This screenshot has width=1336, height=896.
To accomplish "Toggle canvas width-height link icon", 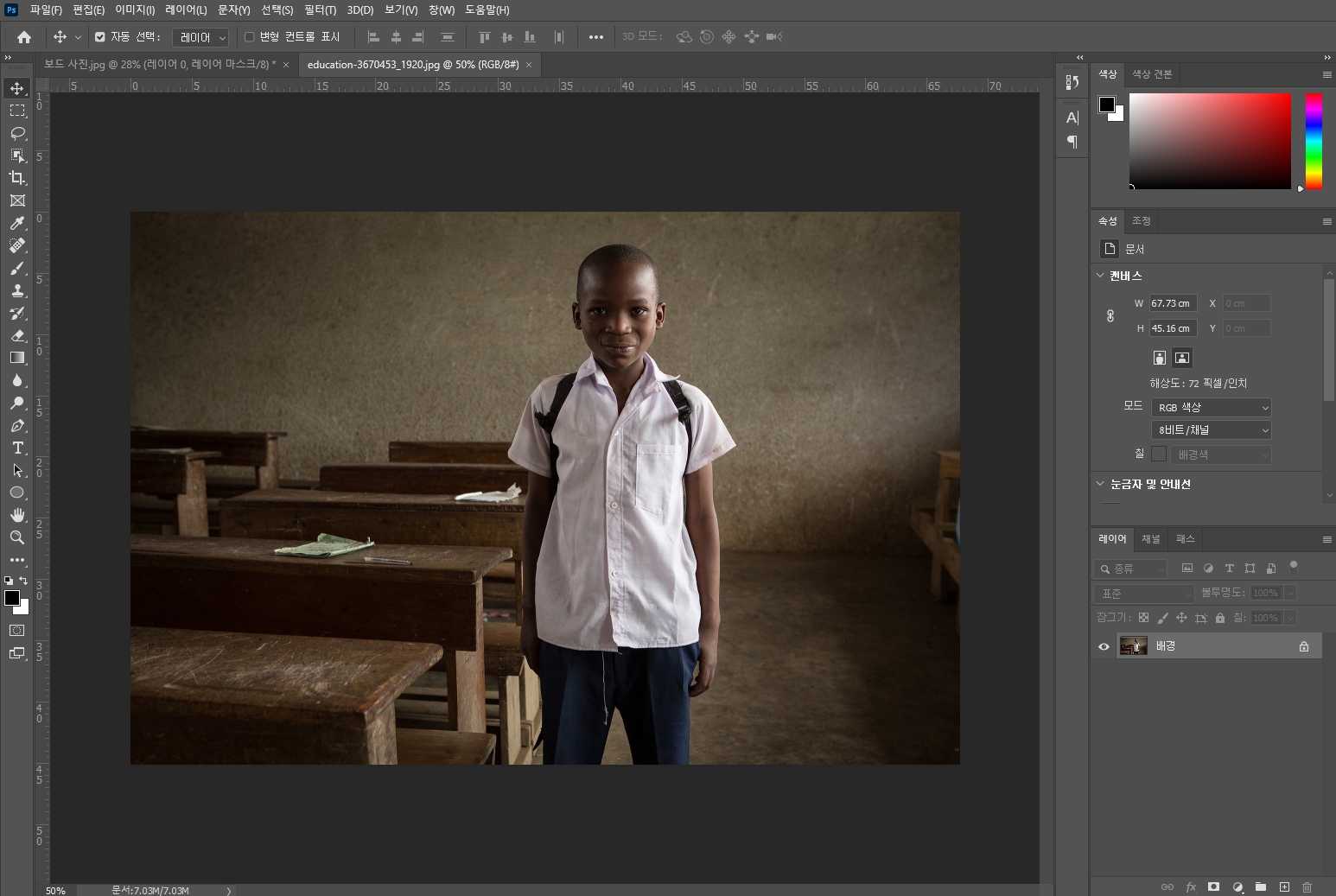I will tap(1110, 316).
